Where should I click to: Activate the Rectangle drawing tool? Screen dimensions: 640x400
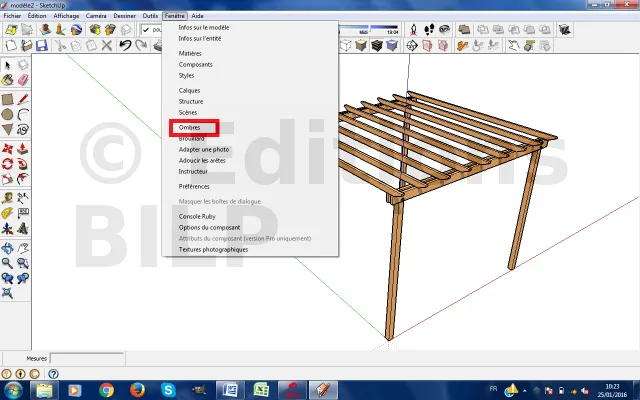coord(7,98)
